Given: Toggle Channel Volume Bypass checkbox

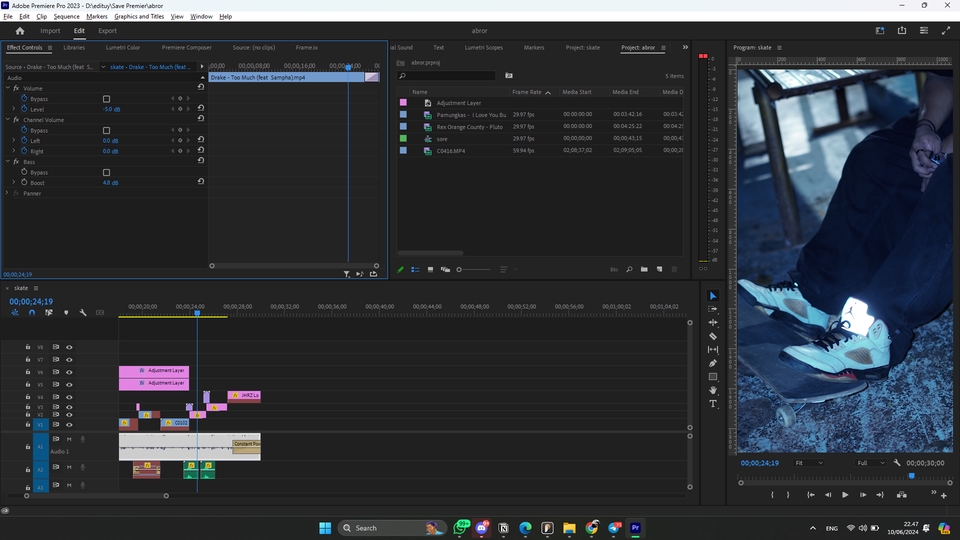Looking at the screenshot, I should tap(107, 130).
